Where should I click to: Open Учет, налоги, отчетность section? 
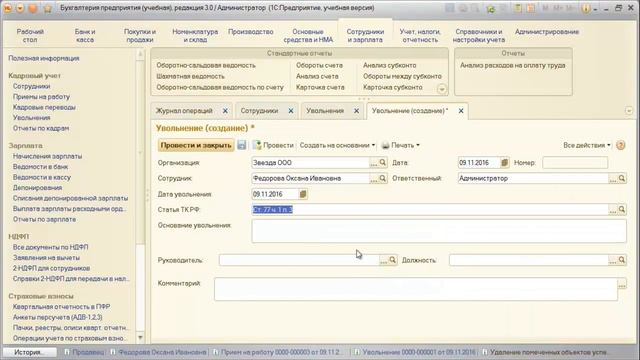(420, 36)
